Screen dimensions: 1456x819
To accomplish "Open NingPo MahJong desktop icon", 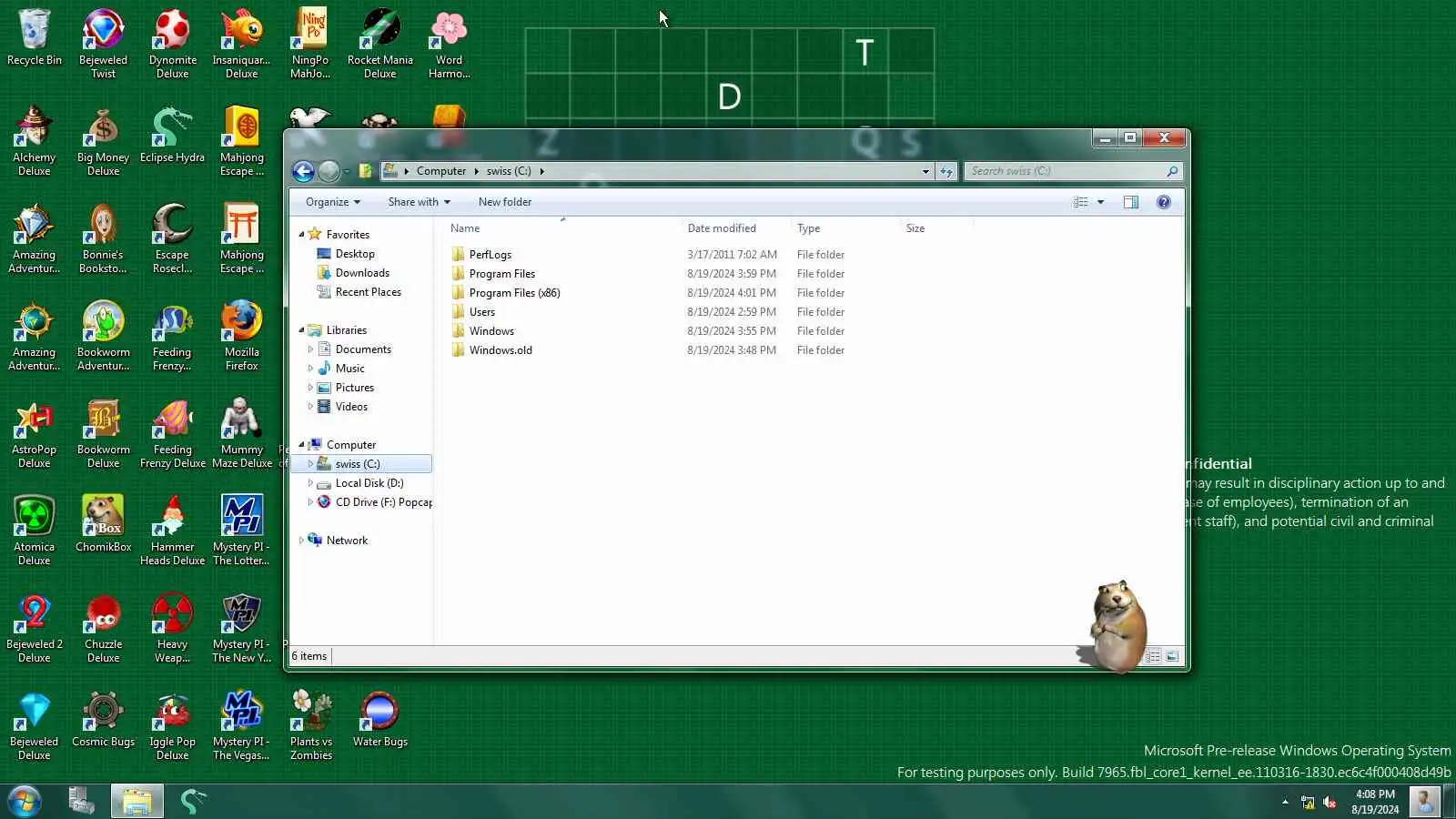I will point(310,43).
